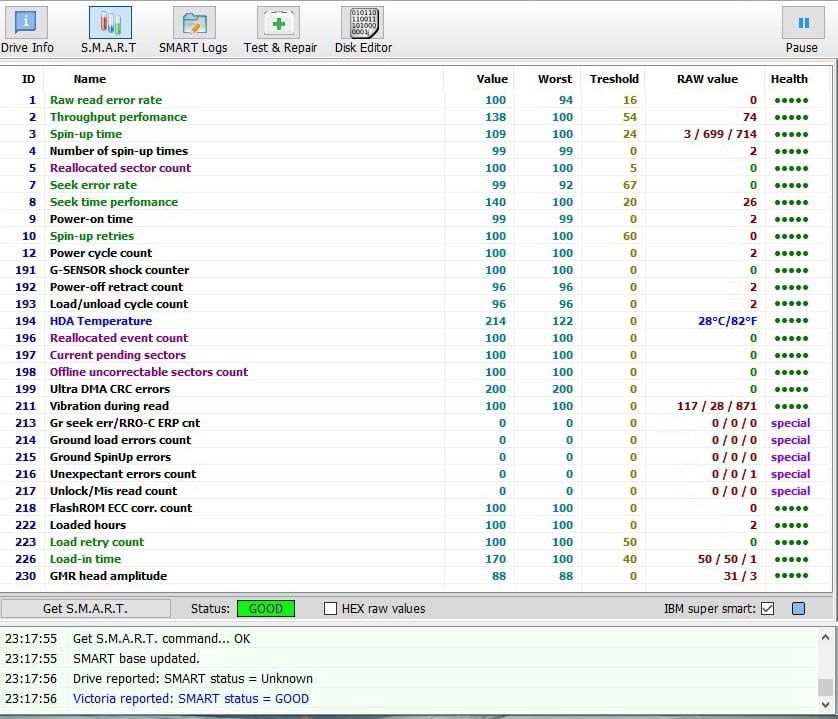This screenshot has width=838, height=719.
Task: Click raw value 3 / 699 / 714
Action: [720, 134]
